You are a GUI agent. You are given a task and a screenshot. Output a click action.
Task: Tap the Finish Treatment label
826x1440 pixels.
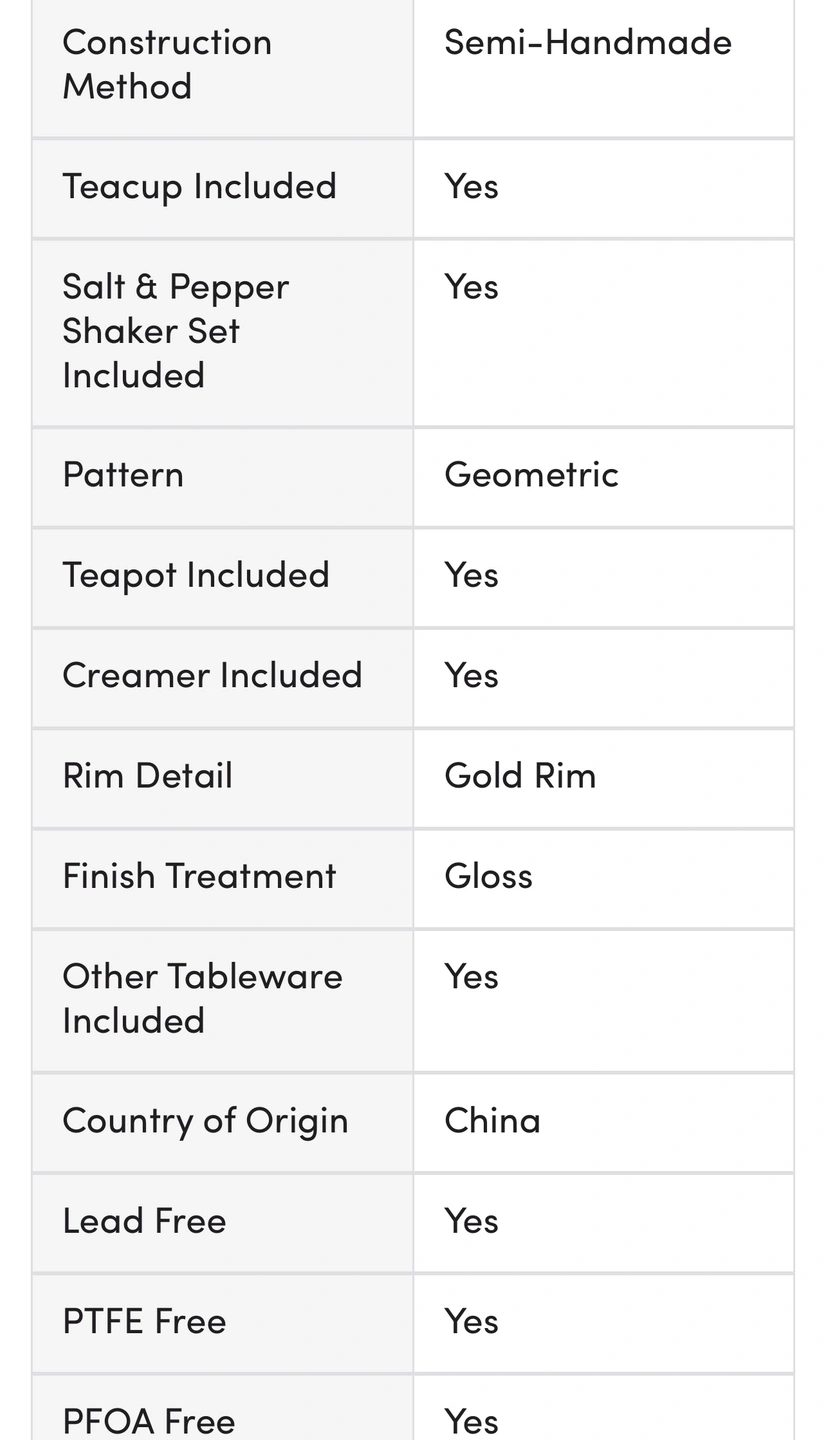(199, 876)
